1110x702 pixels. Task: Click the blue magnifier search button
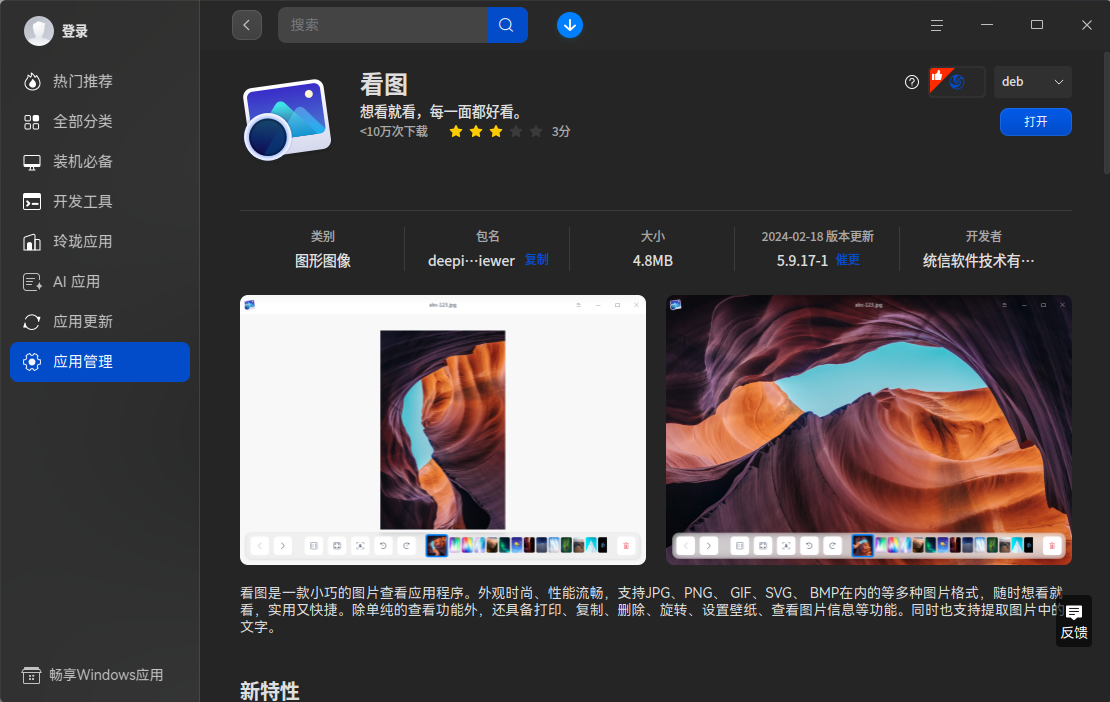507,25
